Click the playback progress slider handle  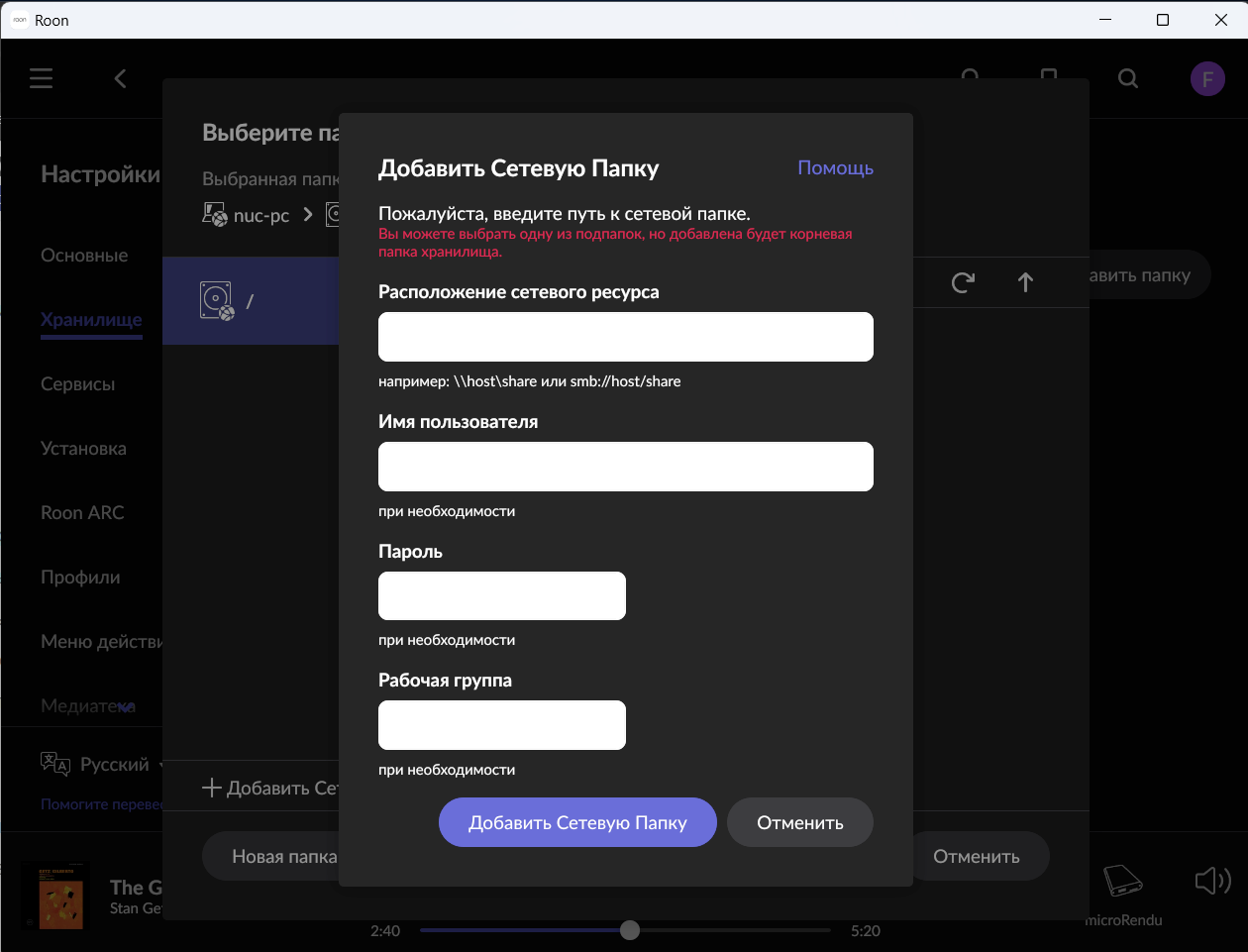pos(630,930)
